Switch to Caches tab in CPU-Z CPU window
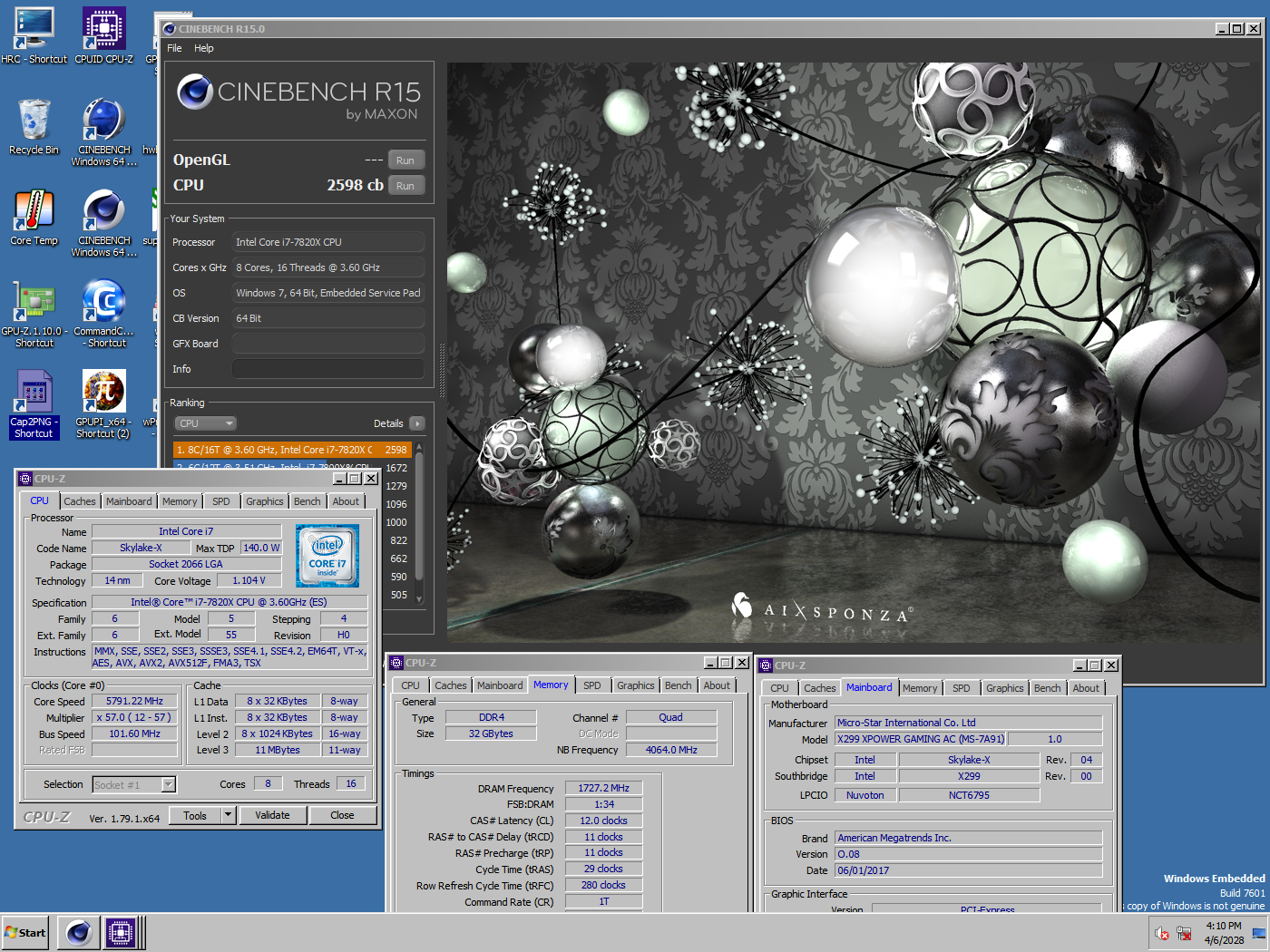The width and height of the screenshot is (1270, 952). tap(80, 501)
